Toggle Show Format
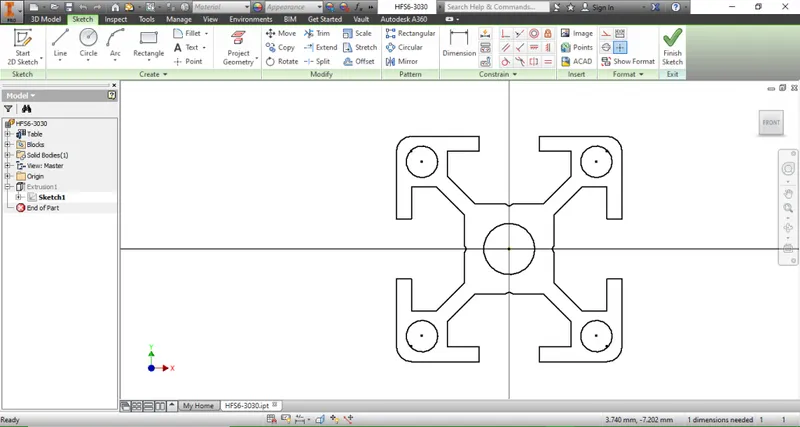 click(628, 61)
